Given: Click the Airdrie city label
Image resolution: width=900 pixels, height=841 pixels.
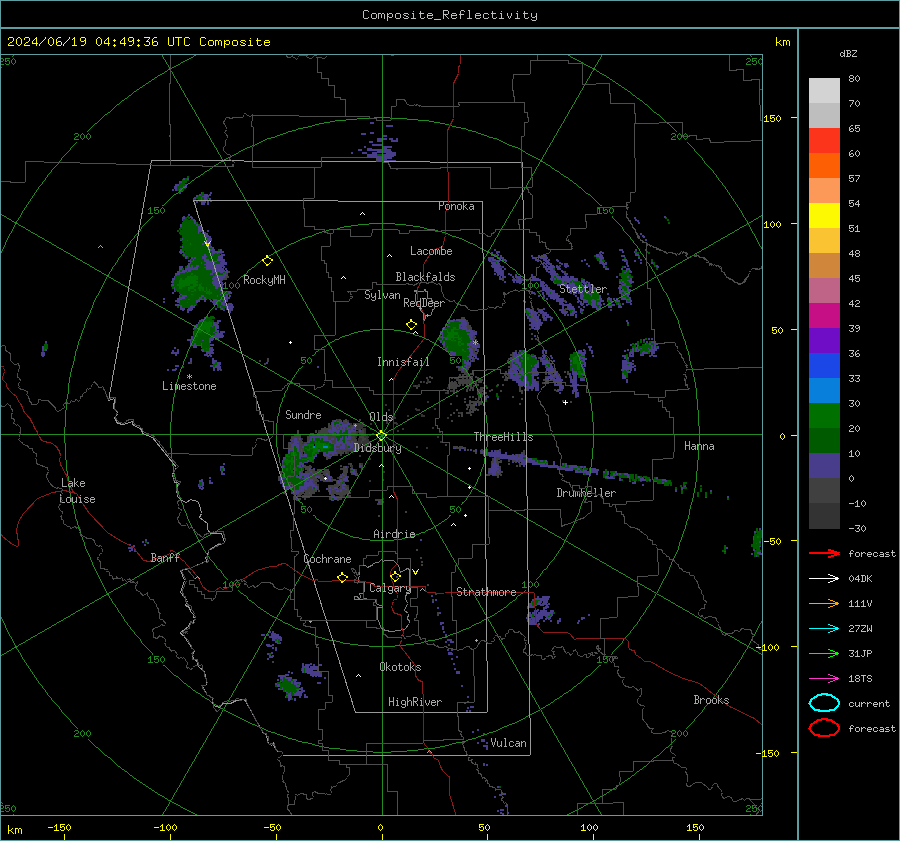Looking at the screenshot, I should coord(394,534).
